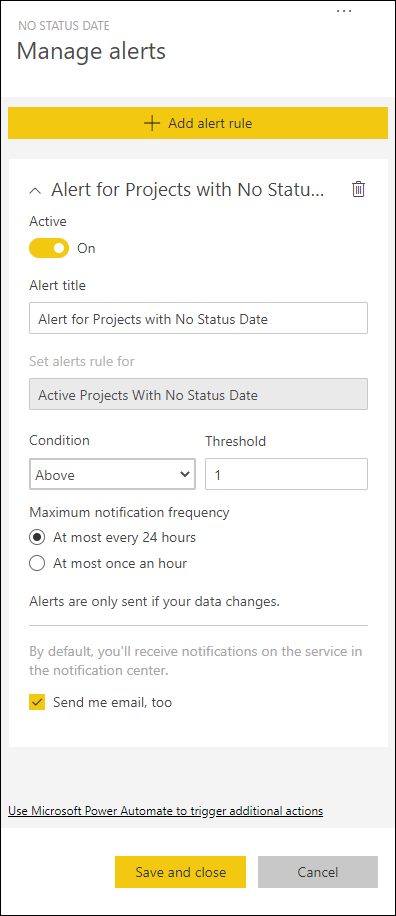The image size is (396, 916).
Task: Open the Condition dropdown showing Above
Action: [x=112, y=474]
